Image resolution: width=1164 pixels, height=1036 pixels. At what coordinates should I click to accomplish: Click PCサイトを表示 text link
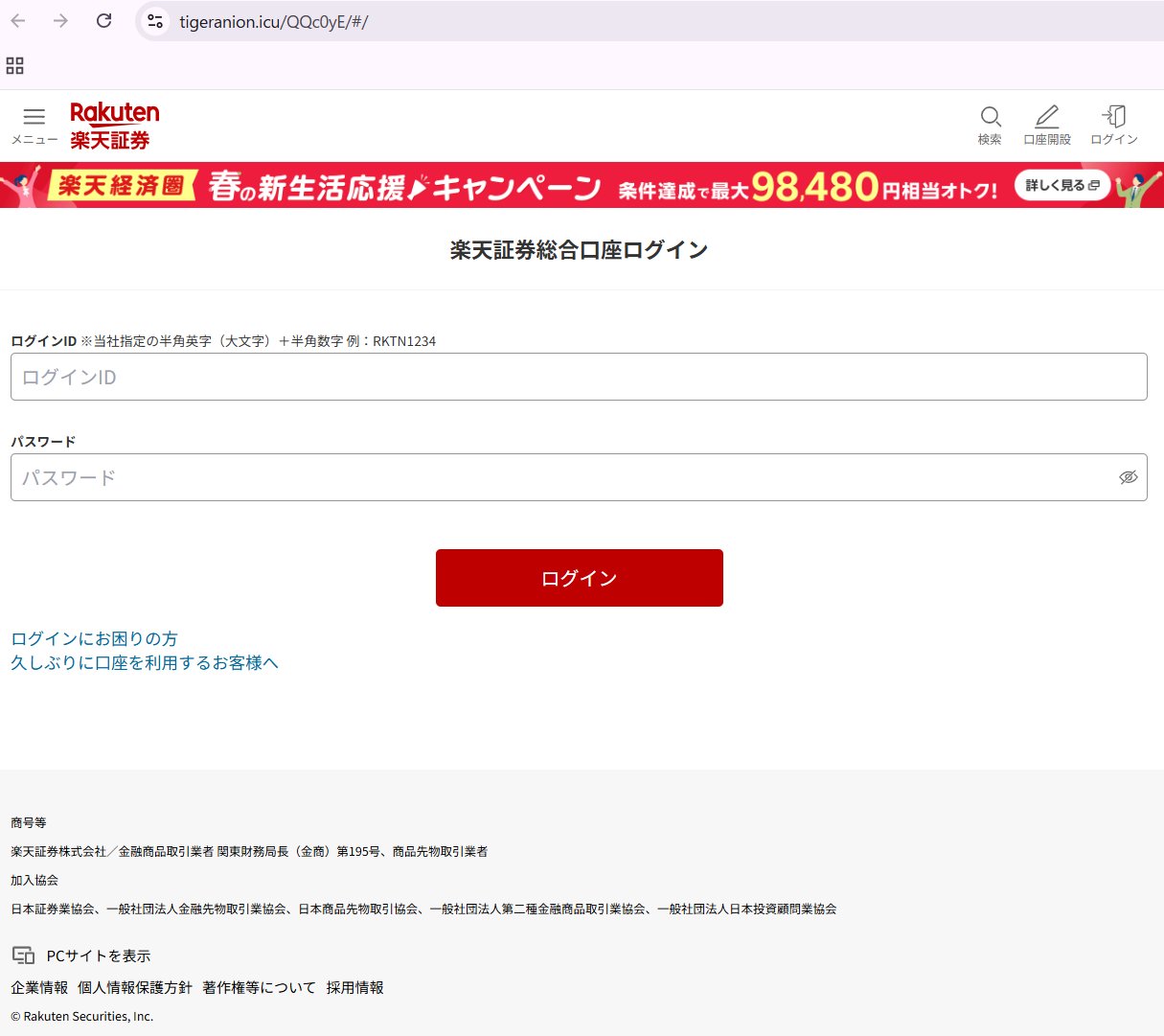click(99, 955)
